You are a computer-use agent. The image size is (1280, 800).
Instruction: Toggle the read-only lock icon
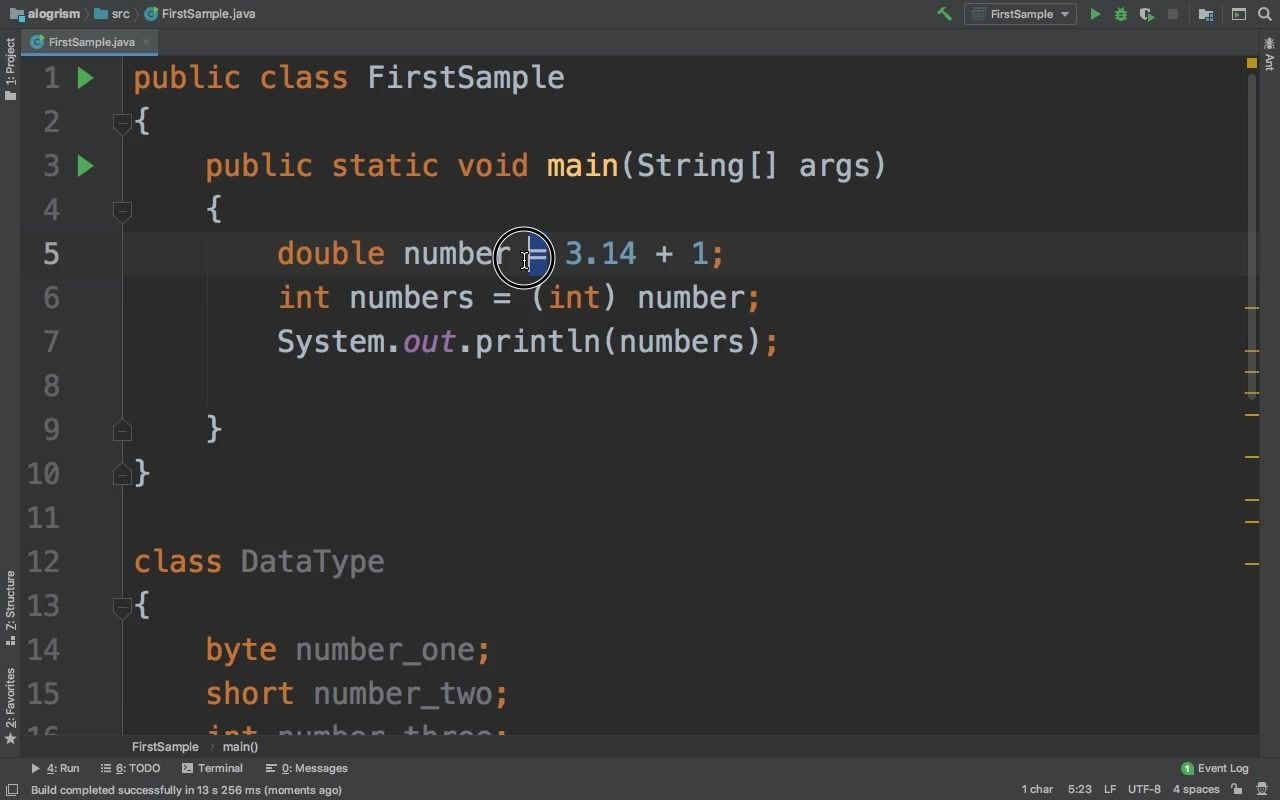tap(1237, 790)
